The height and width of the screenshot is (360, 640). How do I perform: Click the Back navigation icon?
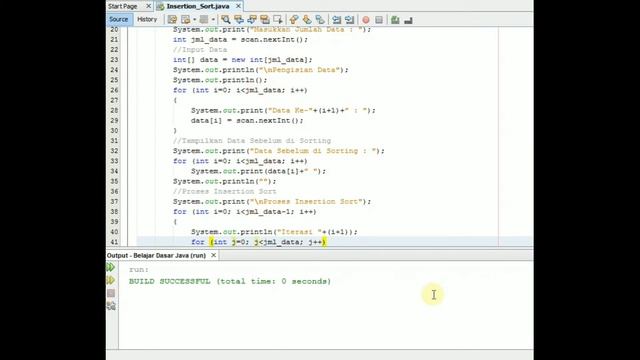(x=186, y=20)
